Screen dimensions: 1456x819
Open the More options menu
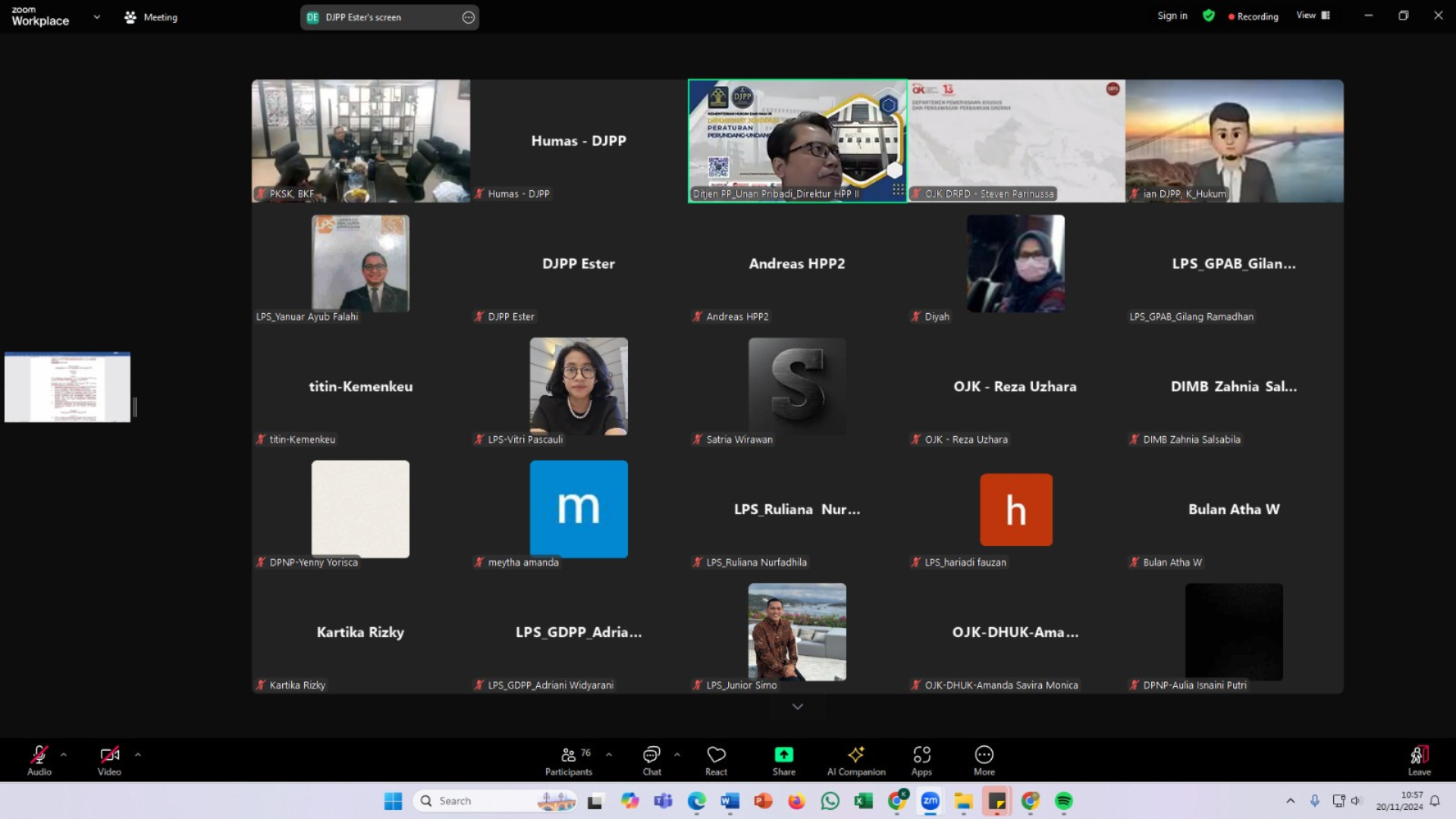tap(984, 761)
